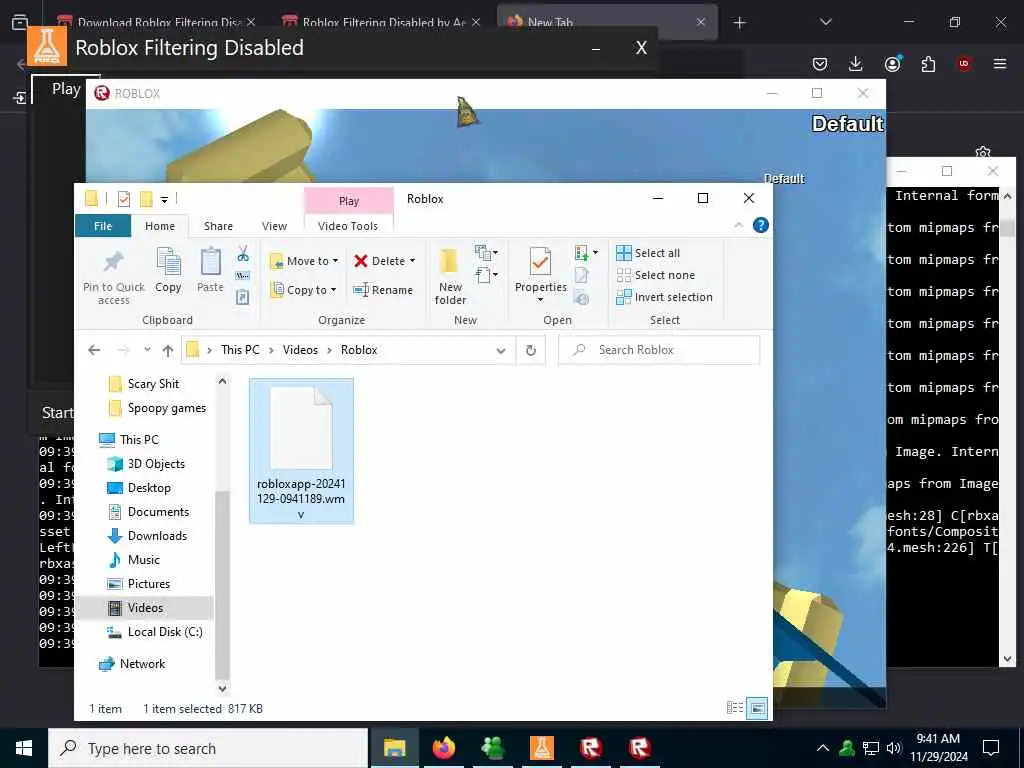Click the Paste shortcut icon
This screenshot has width=1024, height=768.
(x=243, y=297)
